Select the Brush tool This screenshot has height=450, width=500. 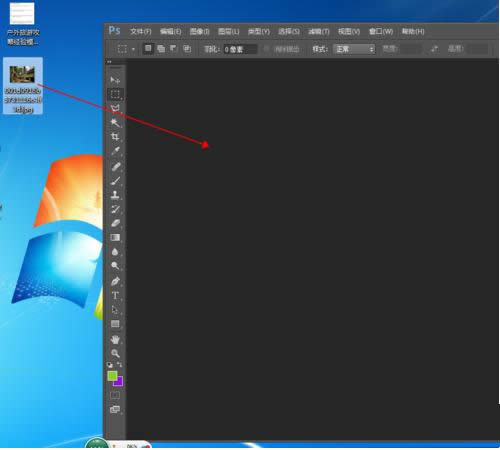pos(115,181)
